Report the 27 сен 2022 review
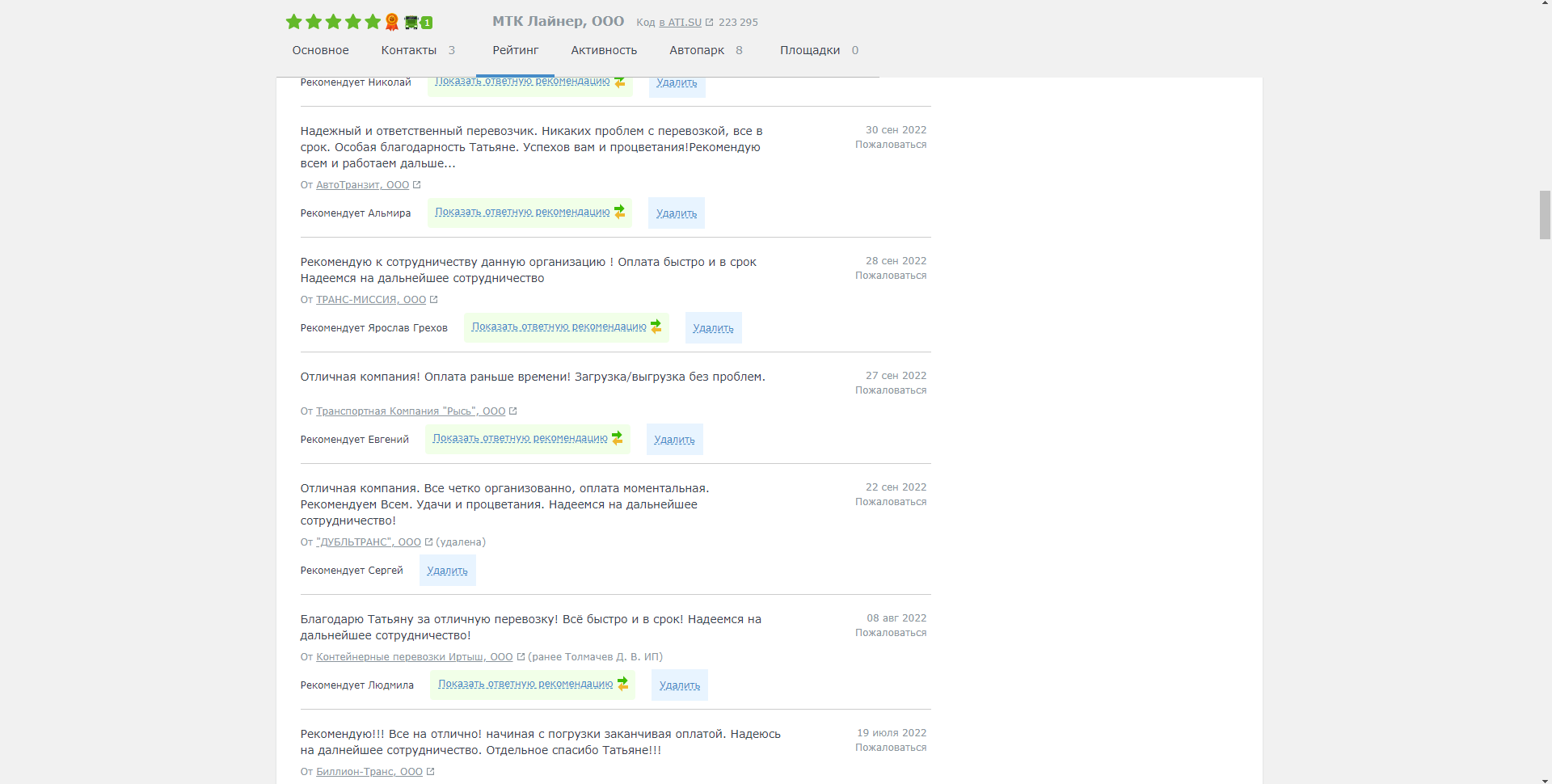 pyautogui.click(x=891, y=390)
